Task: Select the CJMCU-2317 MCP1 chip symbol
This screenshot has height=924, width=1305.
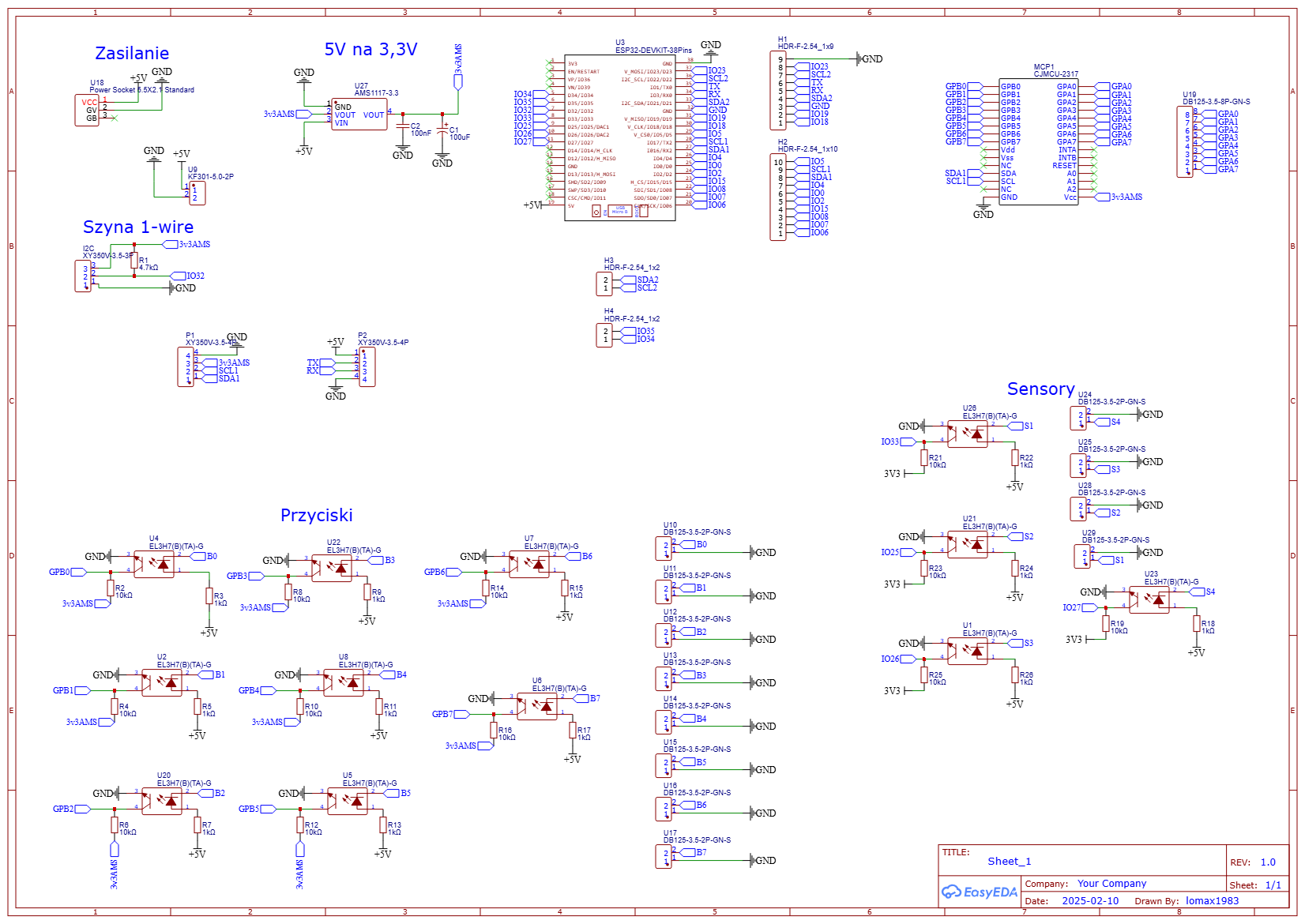Action: [1039, 142]
